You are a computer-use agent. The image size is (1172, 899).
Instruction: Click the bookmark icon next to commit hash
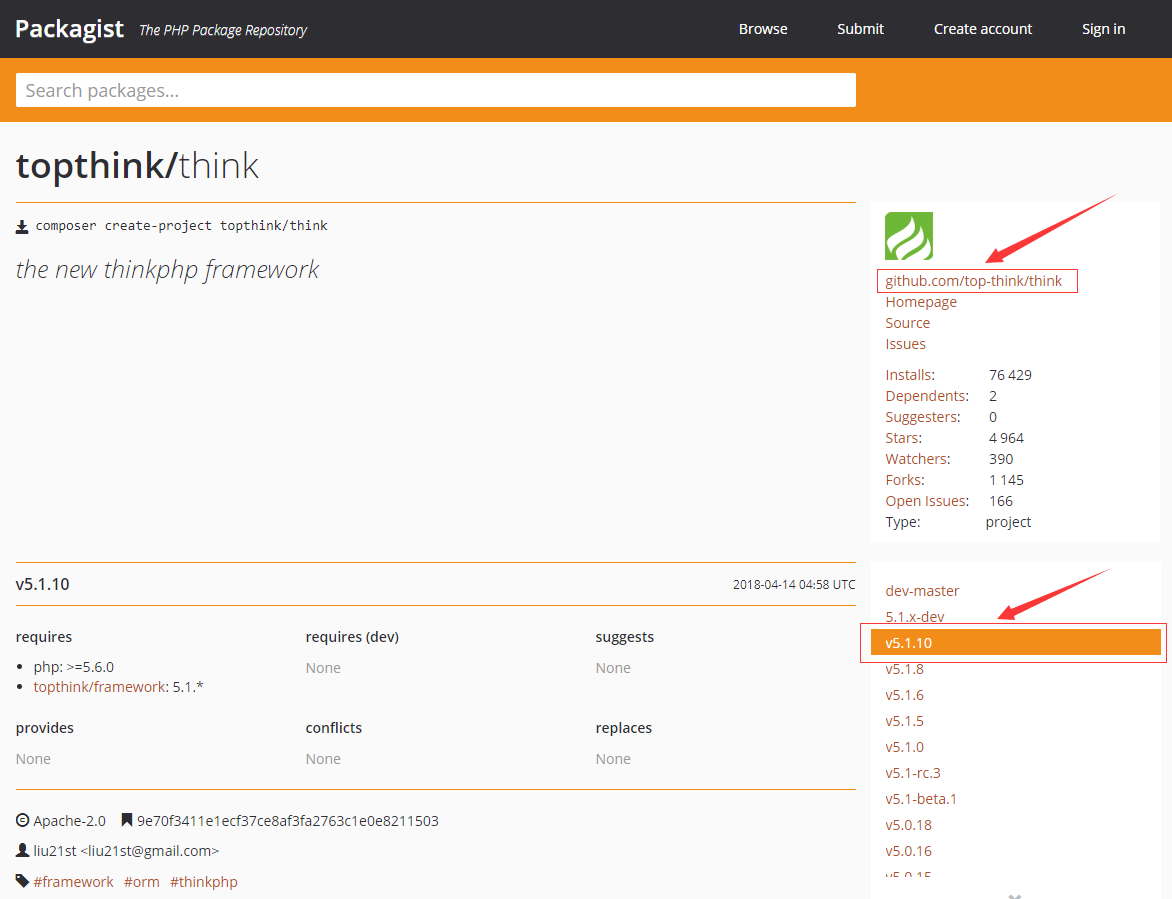coord(126,821)
